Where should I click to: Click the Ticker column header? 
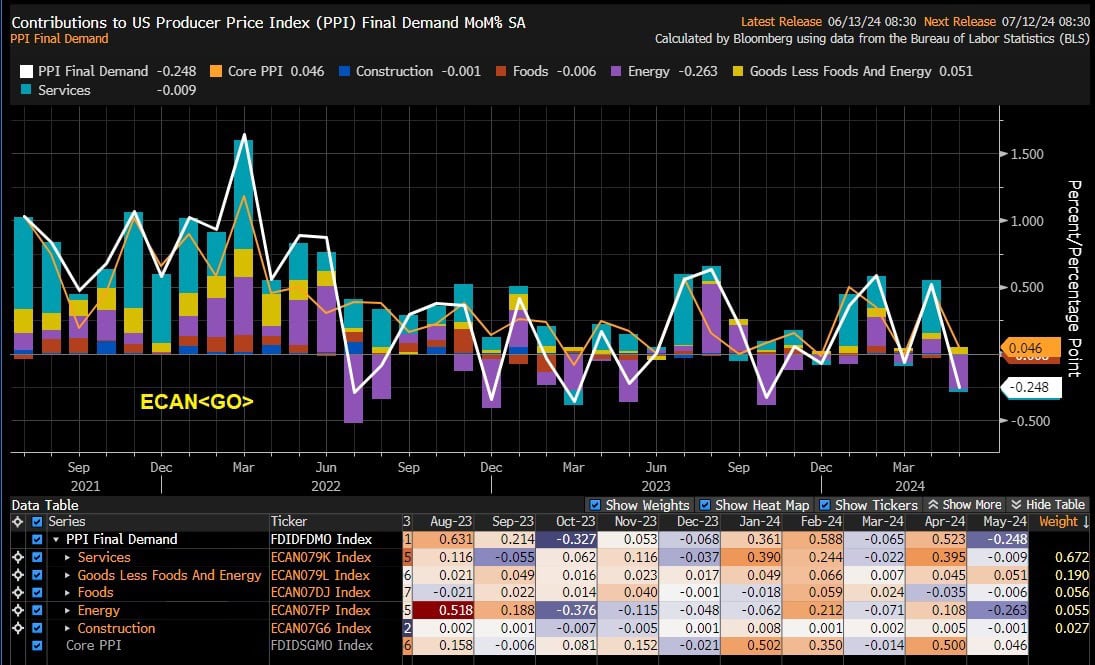tap(288, 522)
